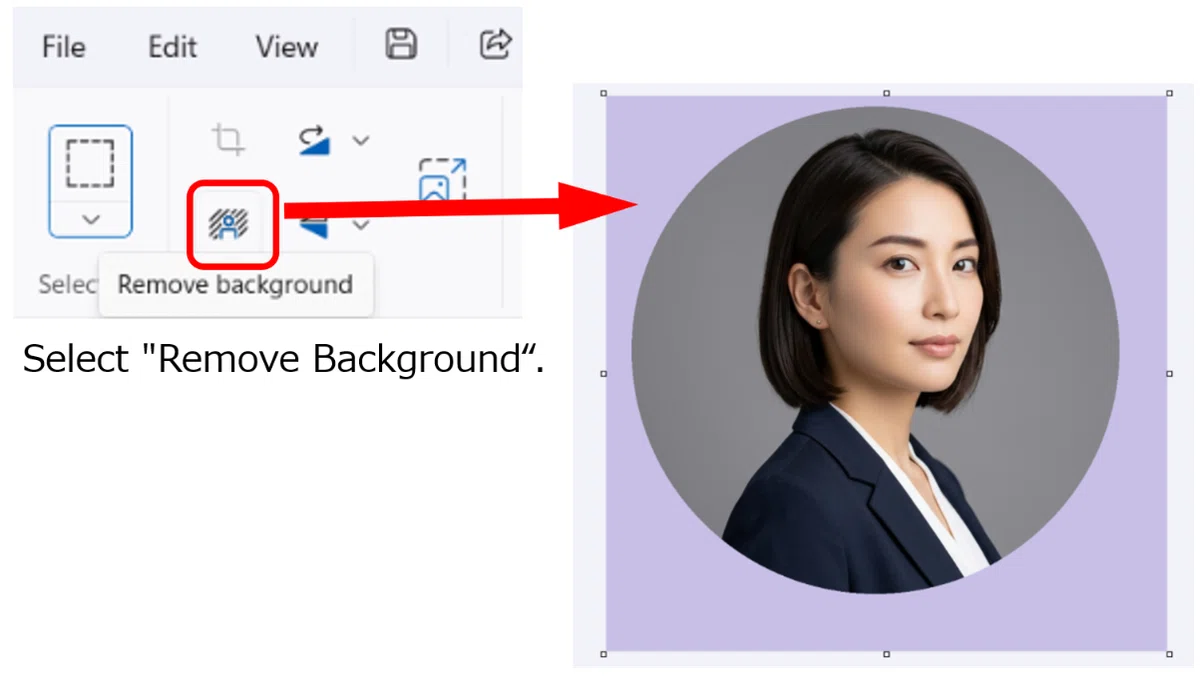Click the dashed-frame picture icon
1200x676 pixels.
(442, 180)
